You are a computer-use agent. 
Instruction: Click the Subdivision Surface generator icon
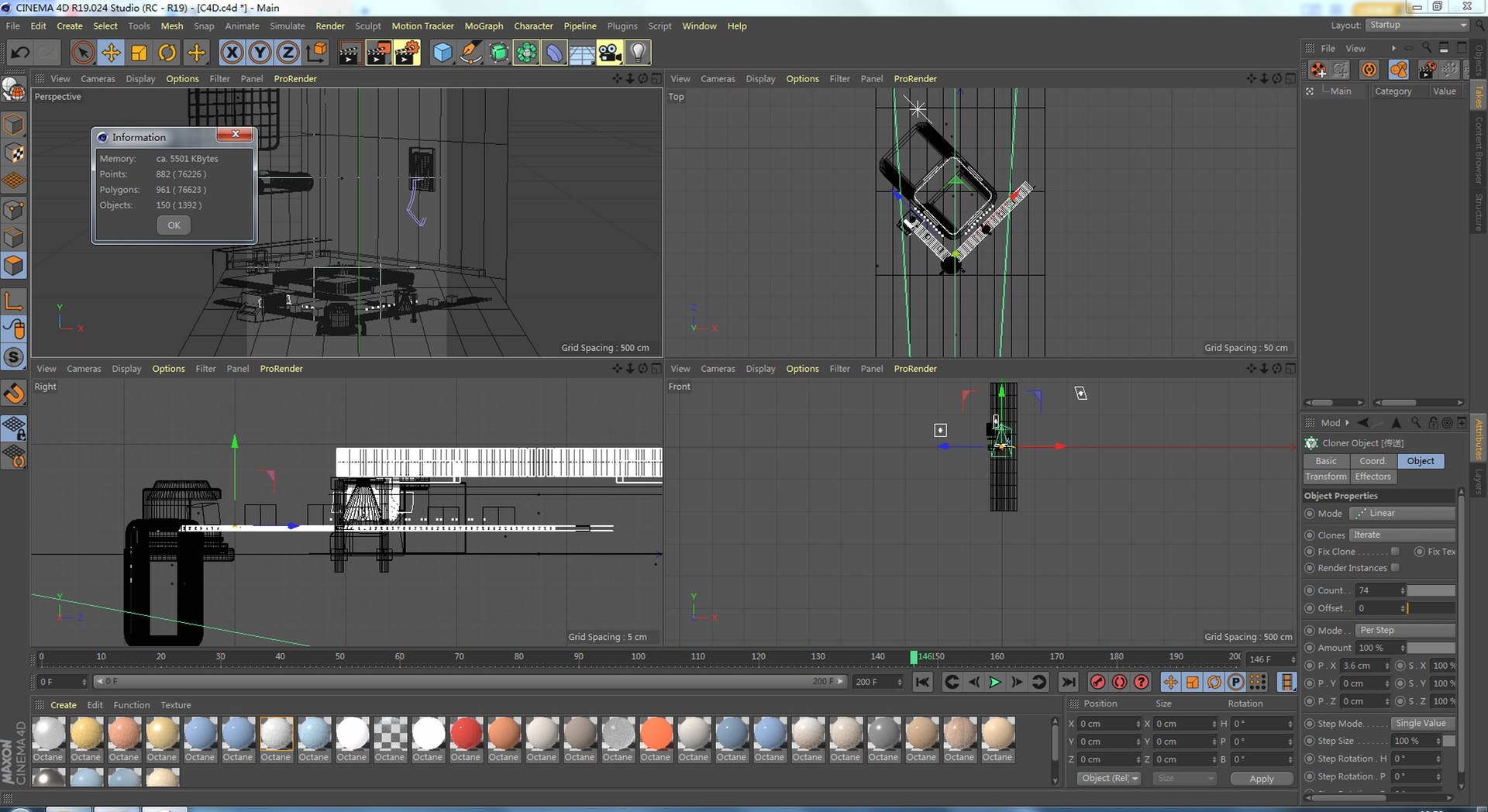point(498,53)
